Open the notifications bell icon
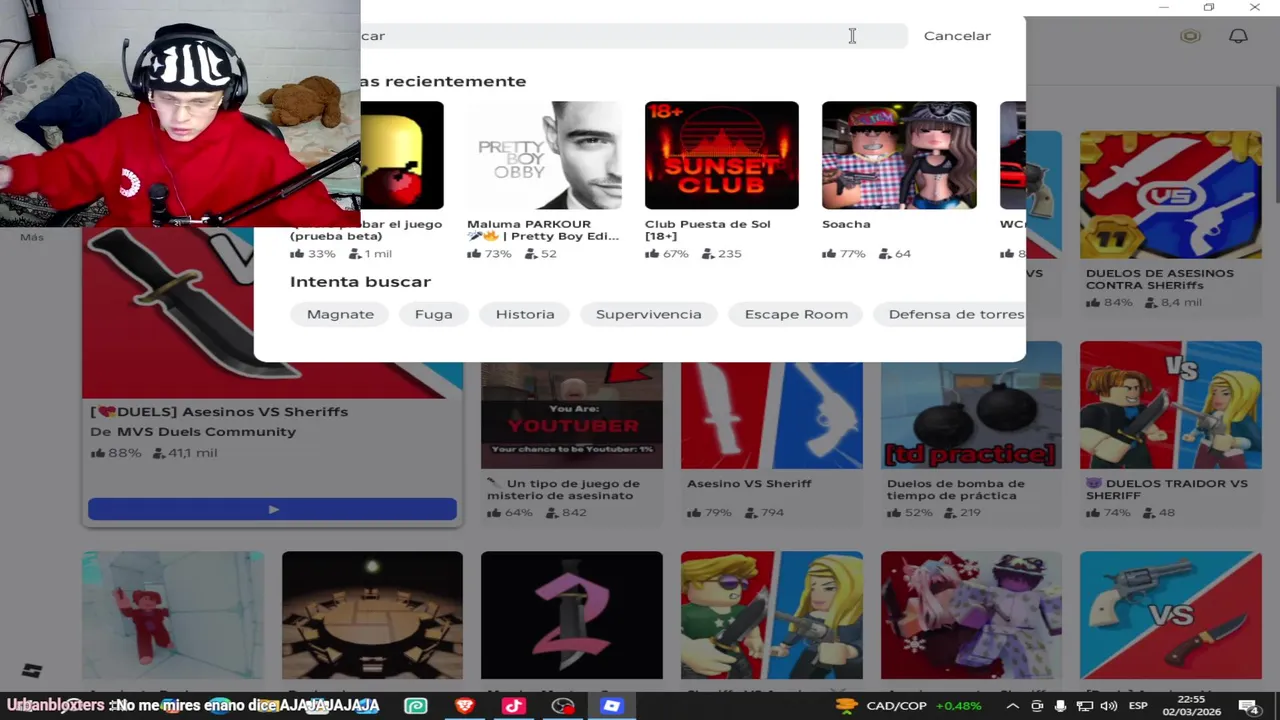 point(1238,36)
